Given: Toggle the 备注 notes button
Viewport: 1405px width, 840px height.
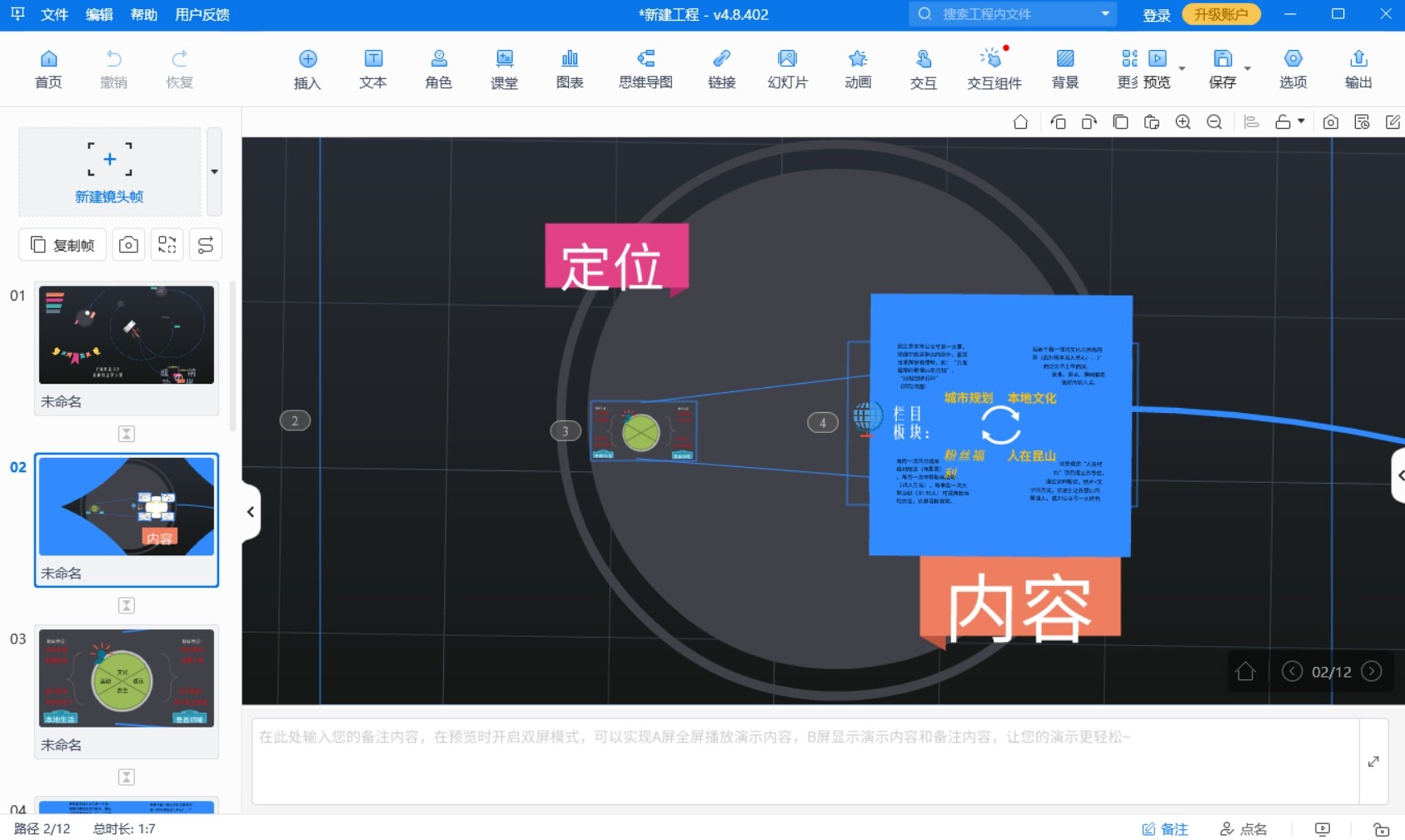Looking at the screenshot, I should pos(1165,829).
